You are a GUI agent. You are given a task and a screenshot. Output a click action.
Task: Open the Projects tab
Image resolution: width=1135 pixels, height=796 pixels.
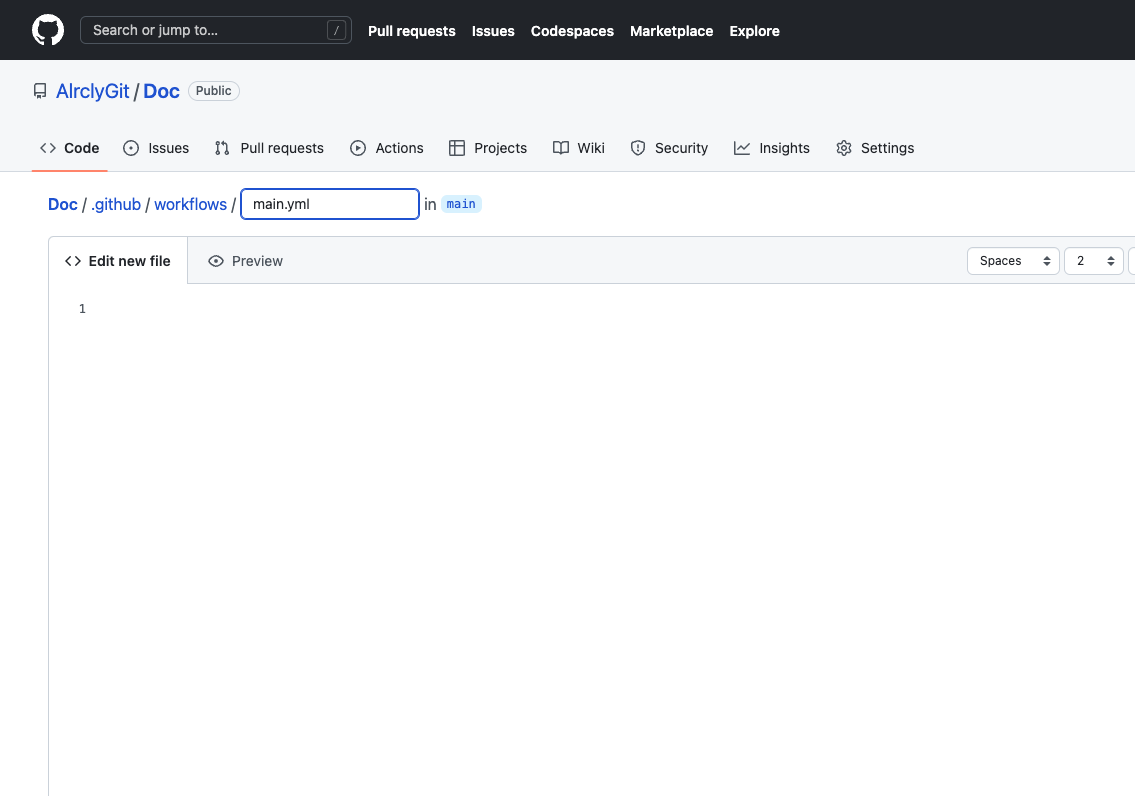point(488,148)
